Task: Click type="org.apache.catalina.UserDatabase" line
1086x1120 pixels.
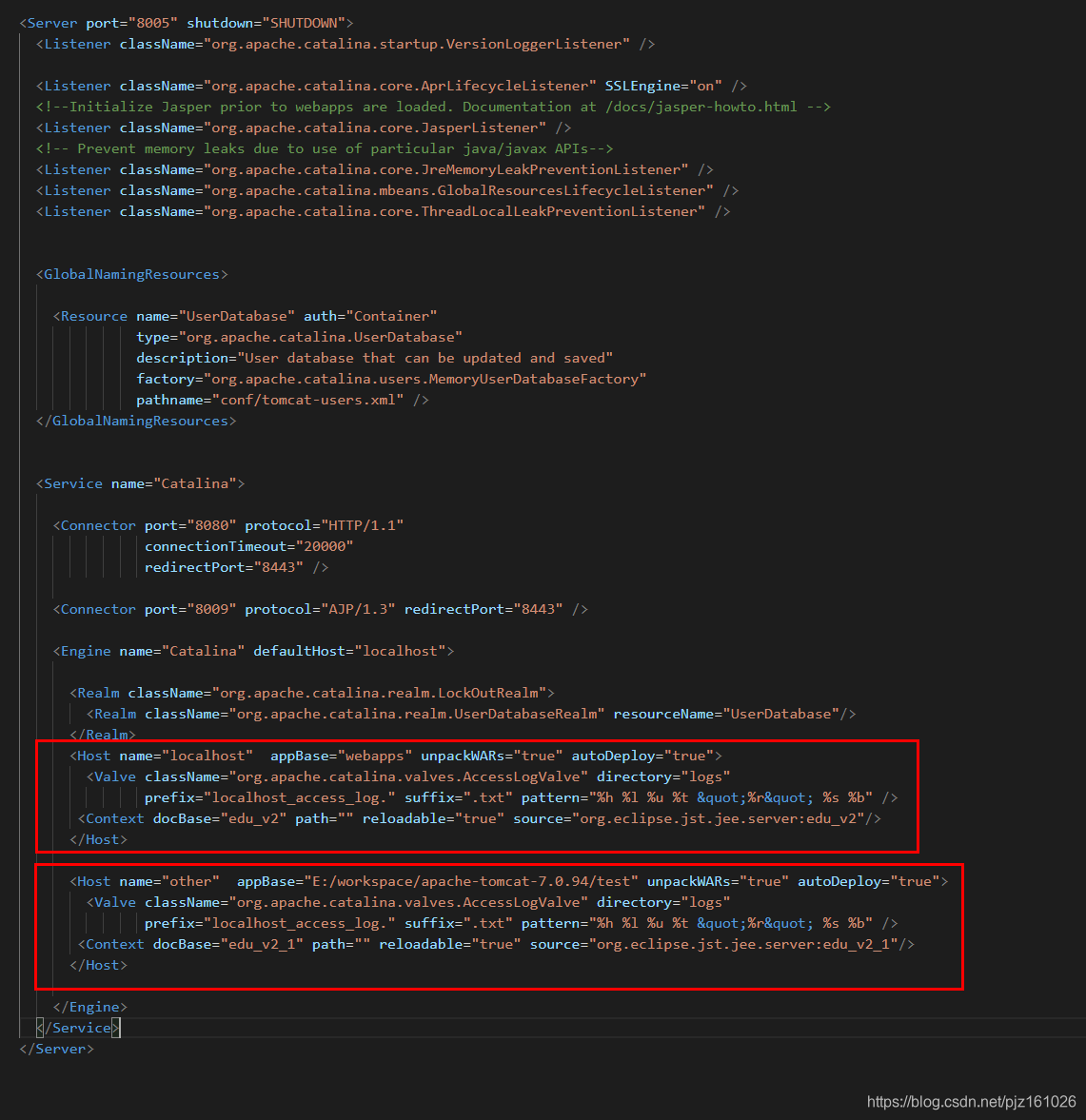Action: tap(300, 337)
